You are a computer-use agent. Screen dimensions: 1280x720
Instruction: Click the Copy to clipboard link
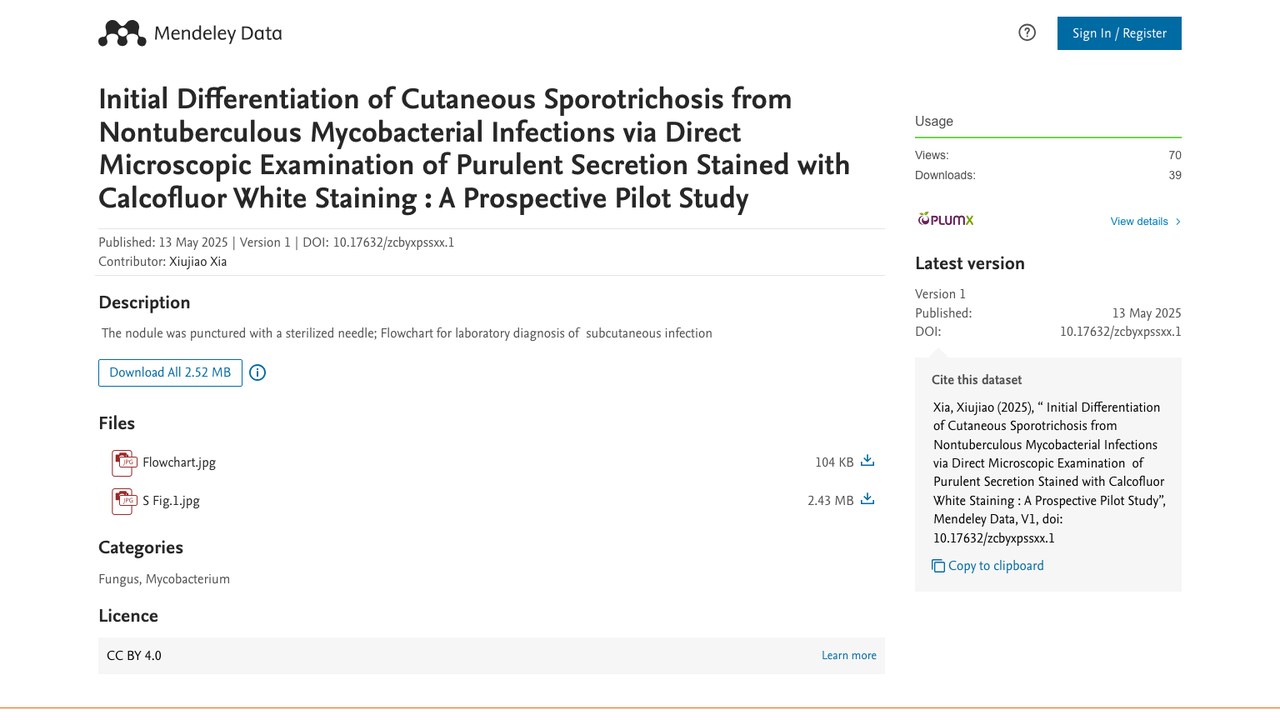click(x=996, y=566)
